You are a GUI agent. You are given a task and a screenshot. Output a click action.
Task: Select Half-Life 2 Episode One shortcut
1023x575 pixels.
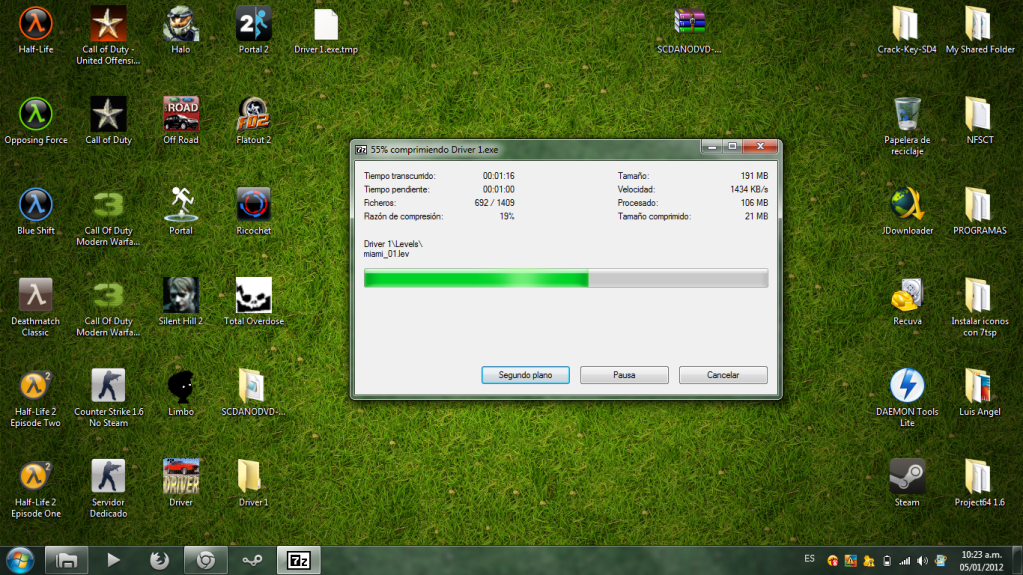pyautogui.click(x=35, y=489)
